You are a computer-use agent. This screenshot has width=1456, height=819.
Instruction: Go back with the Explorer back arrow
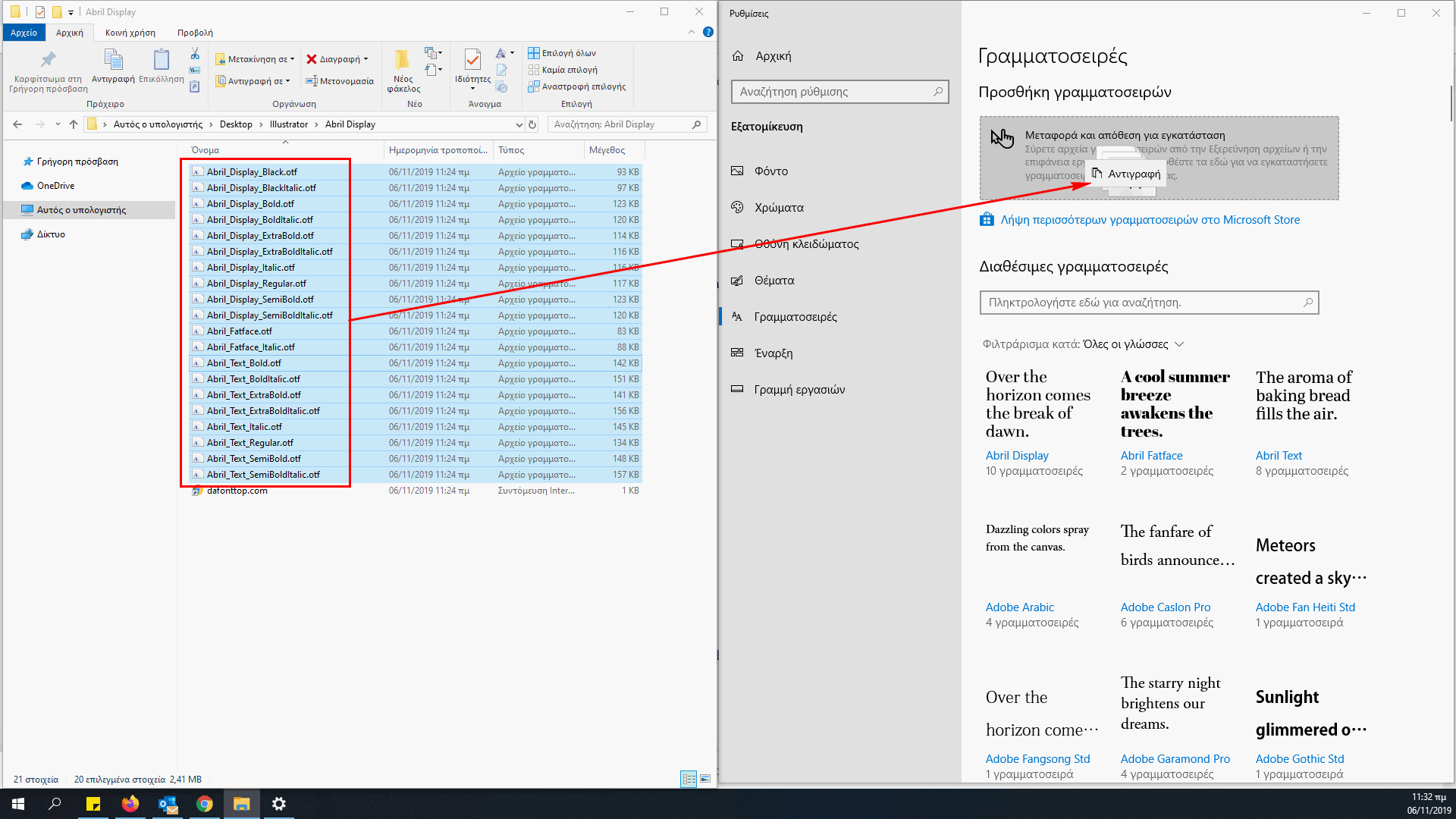click(17, 124)
